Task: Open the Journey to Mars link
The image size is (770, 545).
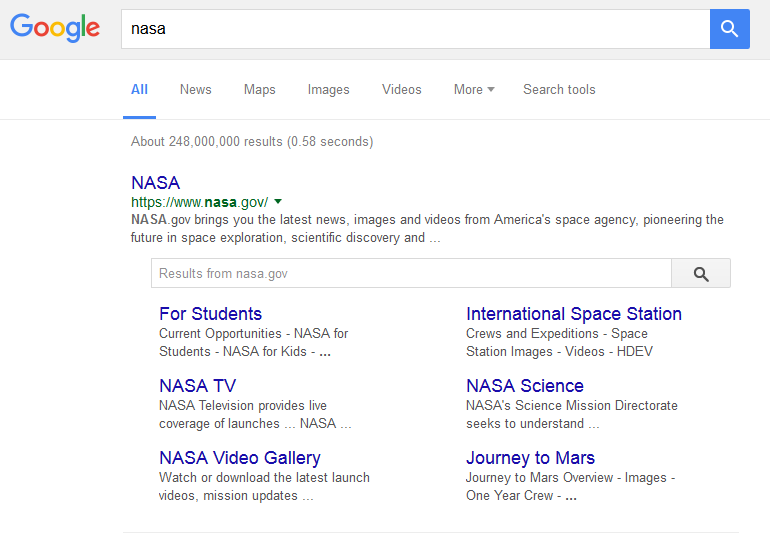Action: 530,458
